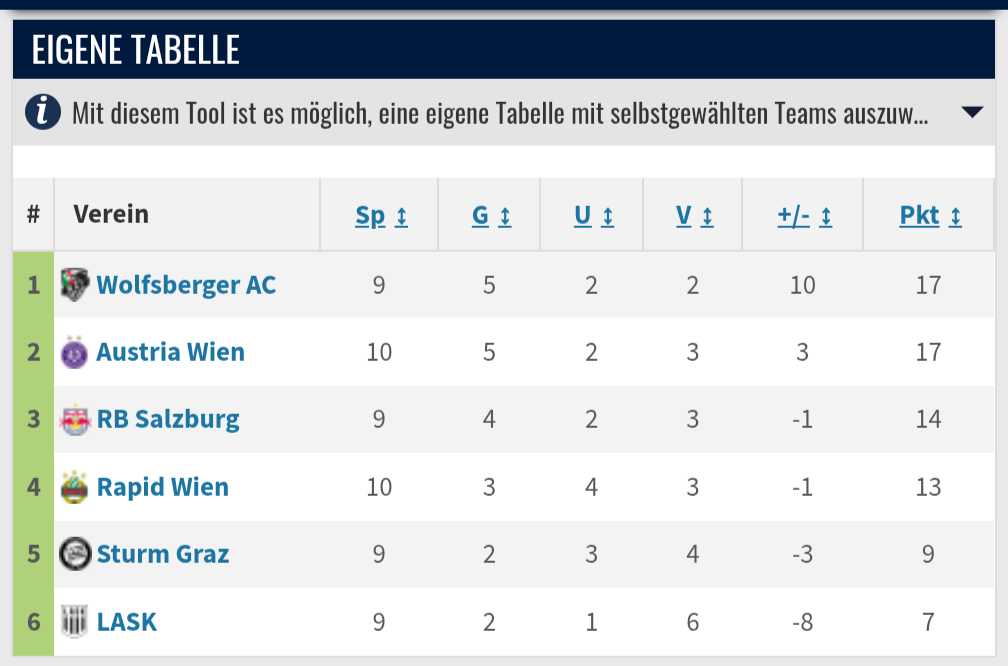
Task: Open the Austria Wien team link
Action: (x=170, y=352)
